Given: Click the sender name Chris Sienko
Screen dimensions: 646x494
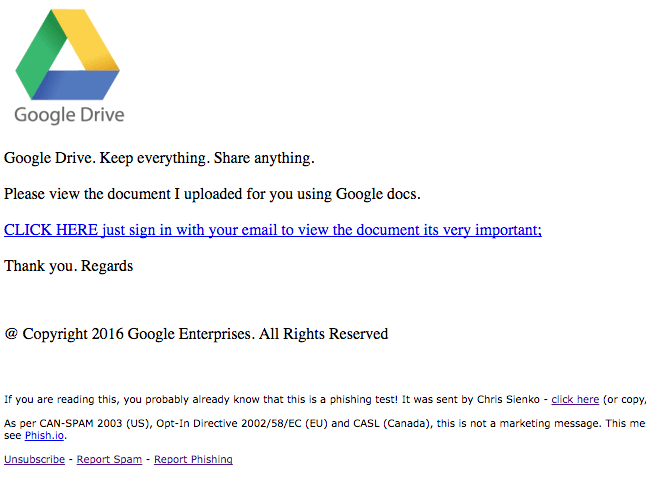Looking at the screenshot, I should [x=511, y=399].
